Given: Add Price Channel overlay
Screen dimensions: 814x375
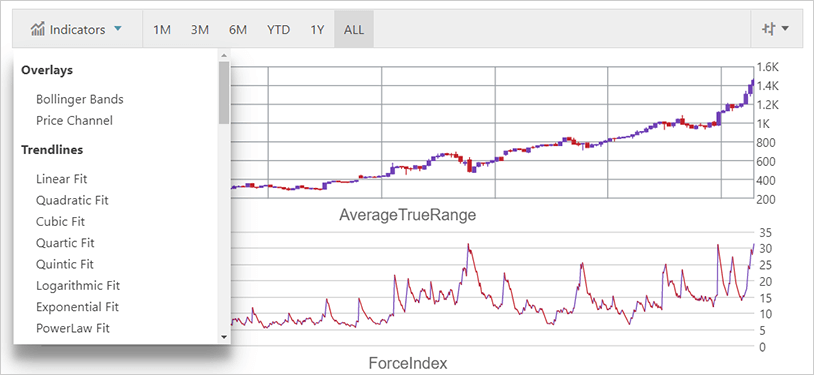Looking at the screenshot, I should [74, 120].
